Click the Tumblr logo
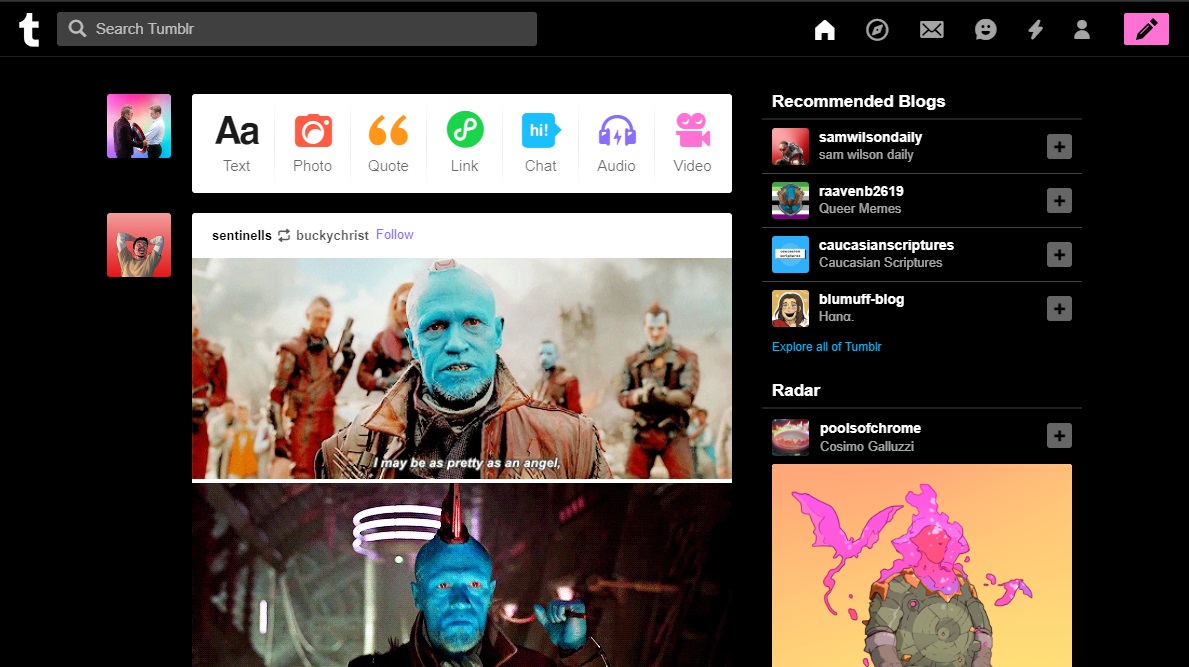 tap(29, 30)
